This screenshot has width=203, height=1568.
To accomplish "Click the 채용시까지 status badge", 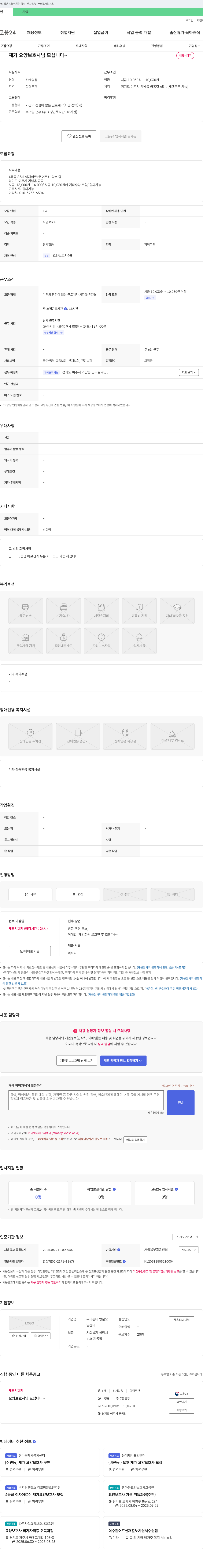I will point(185,55).
